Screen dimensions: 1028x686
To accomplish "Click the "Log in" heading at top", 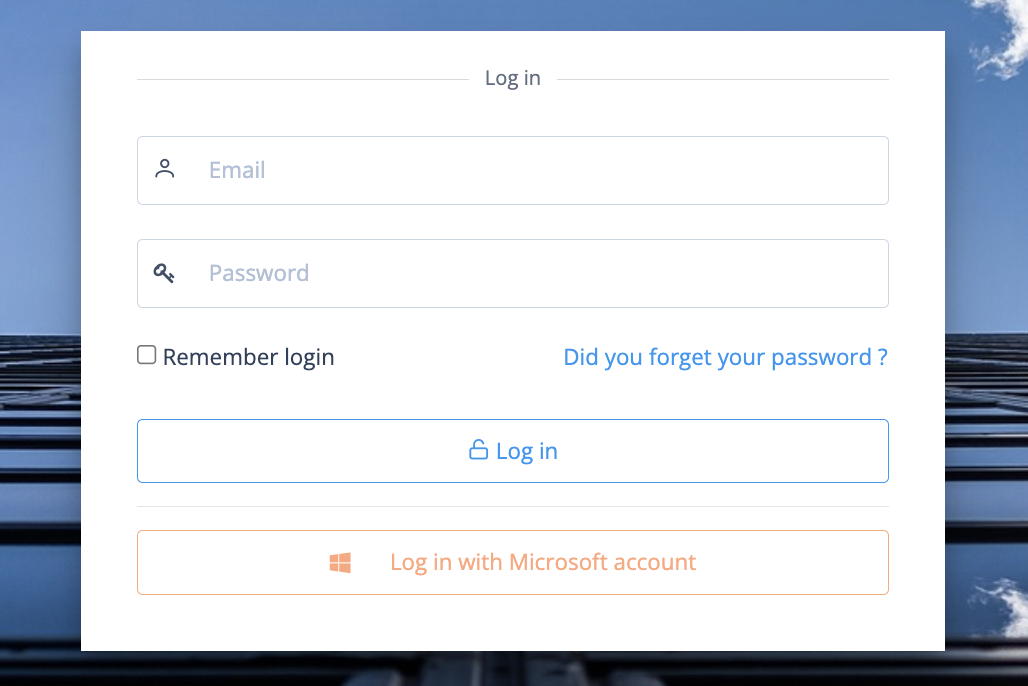I will 512,78.
